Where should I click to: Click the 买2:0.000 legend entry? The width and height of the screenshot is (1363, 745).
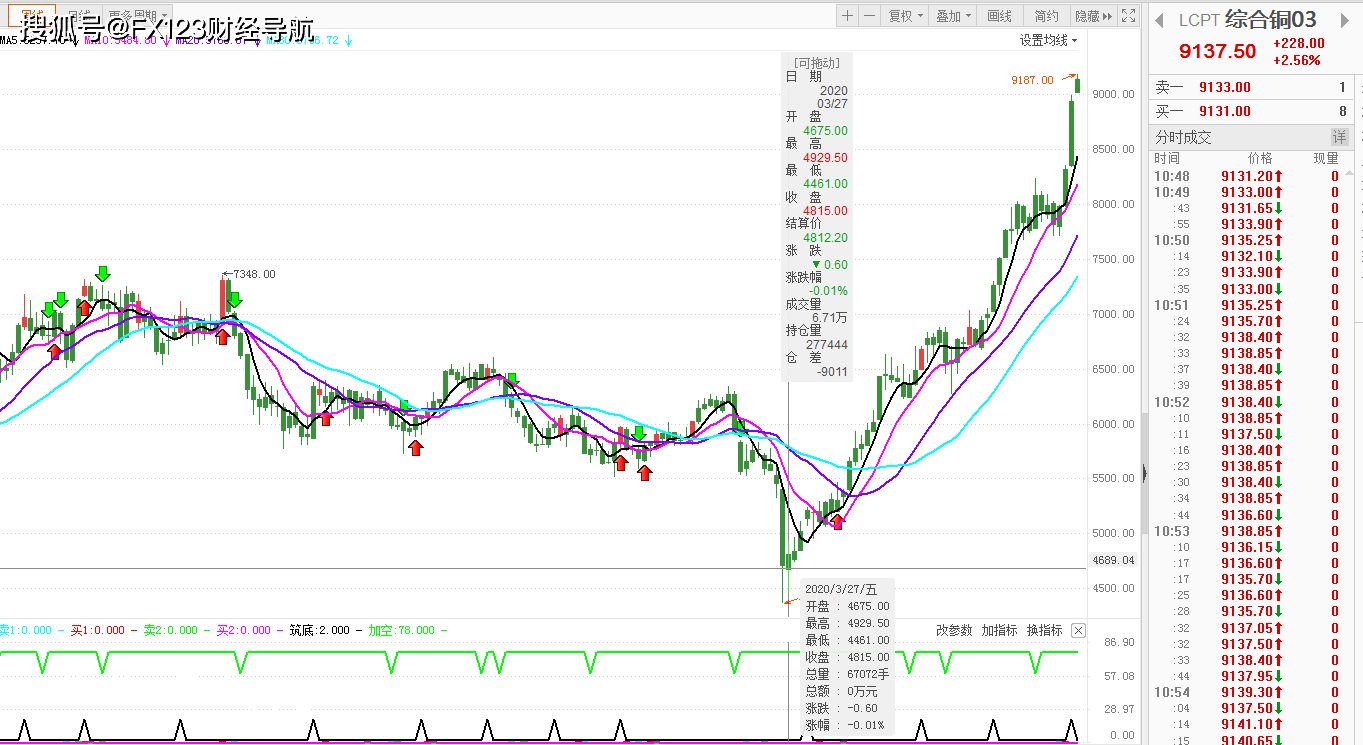[x=243, y=630]
